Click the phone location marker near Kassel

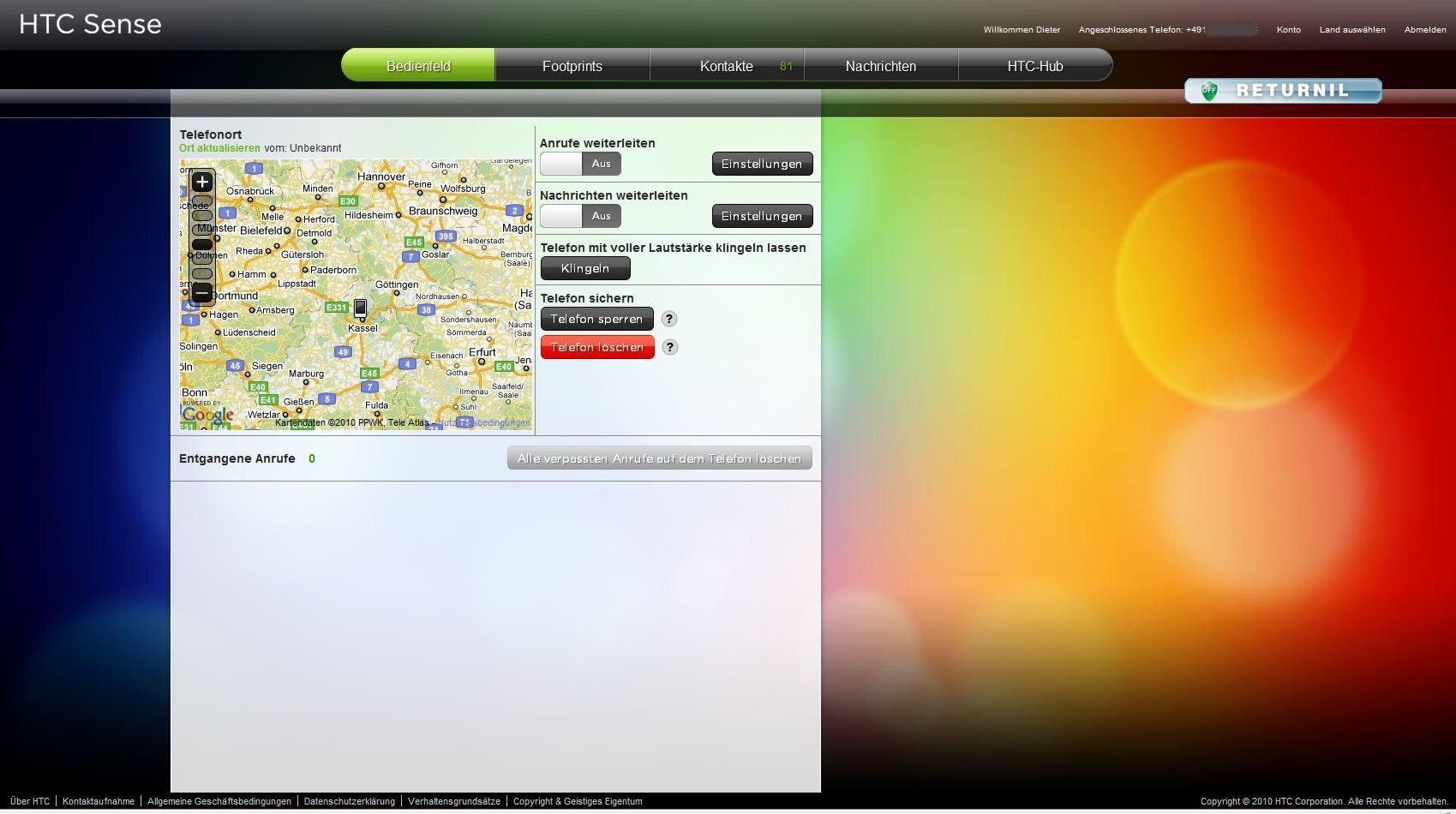point(361,308)
